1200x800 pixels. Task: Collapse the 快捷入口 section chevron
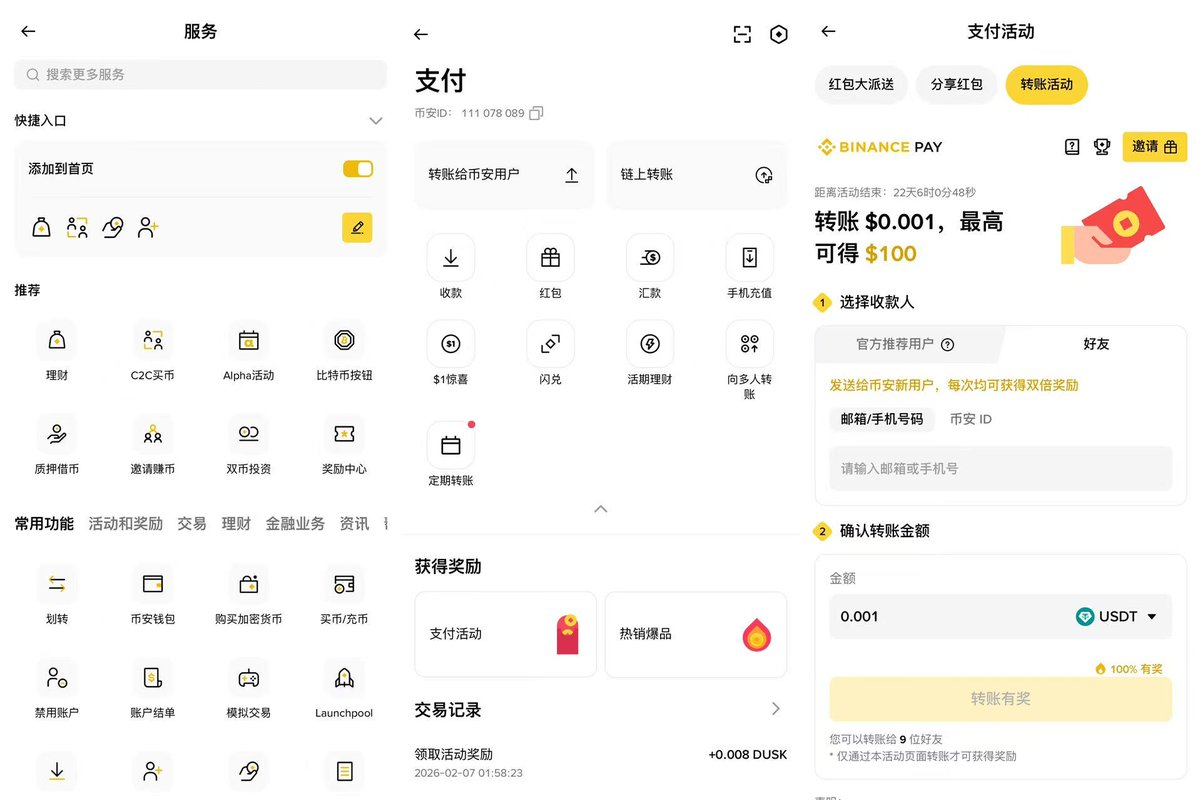pyautogui.click(x=376, y=121)
